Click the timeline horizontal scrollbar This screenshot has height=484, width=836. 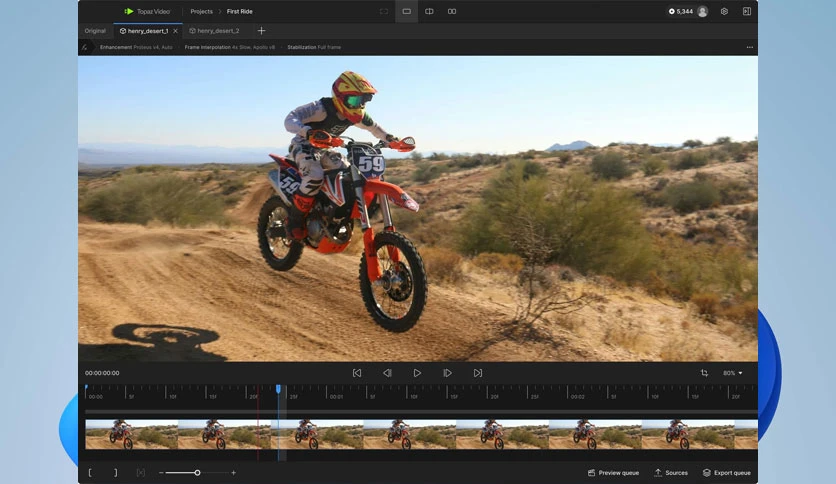point(421,412)
